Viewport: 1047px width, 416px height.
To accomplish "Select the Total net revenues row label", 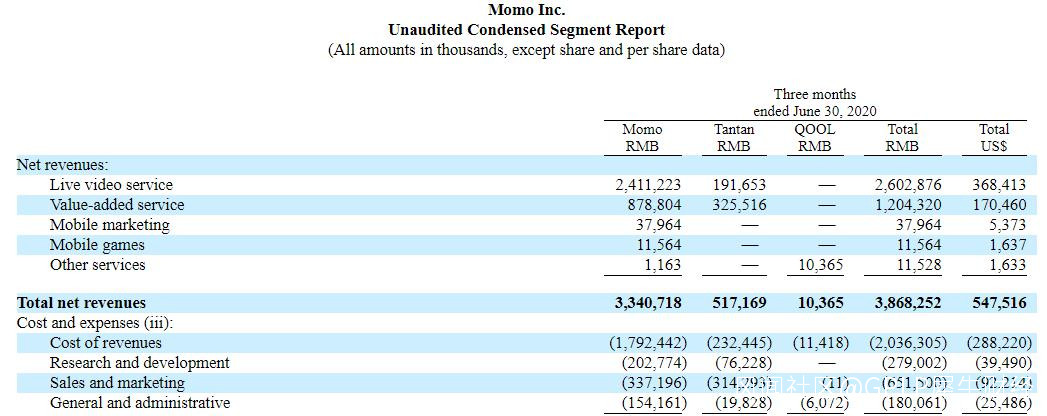I will [x=81, y=303].
